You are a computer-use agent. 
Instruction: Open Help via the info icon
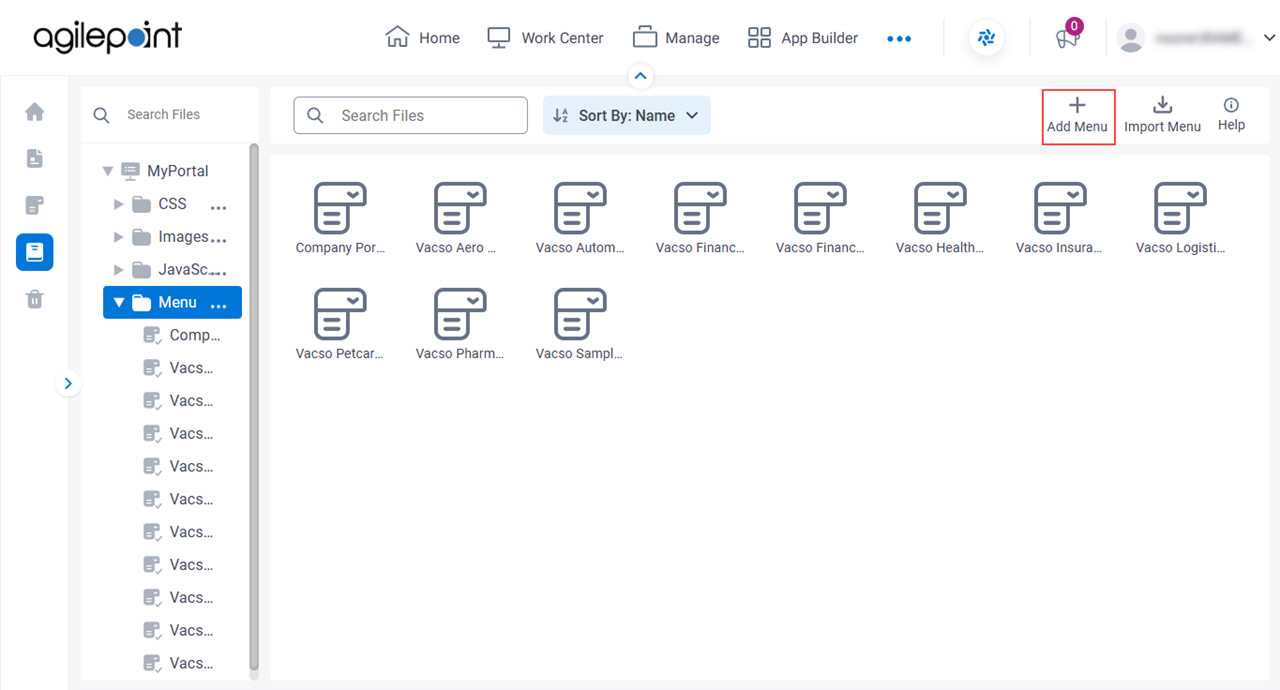[1231, 105]
